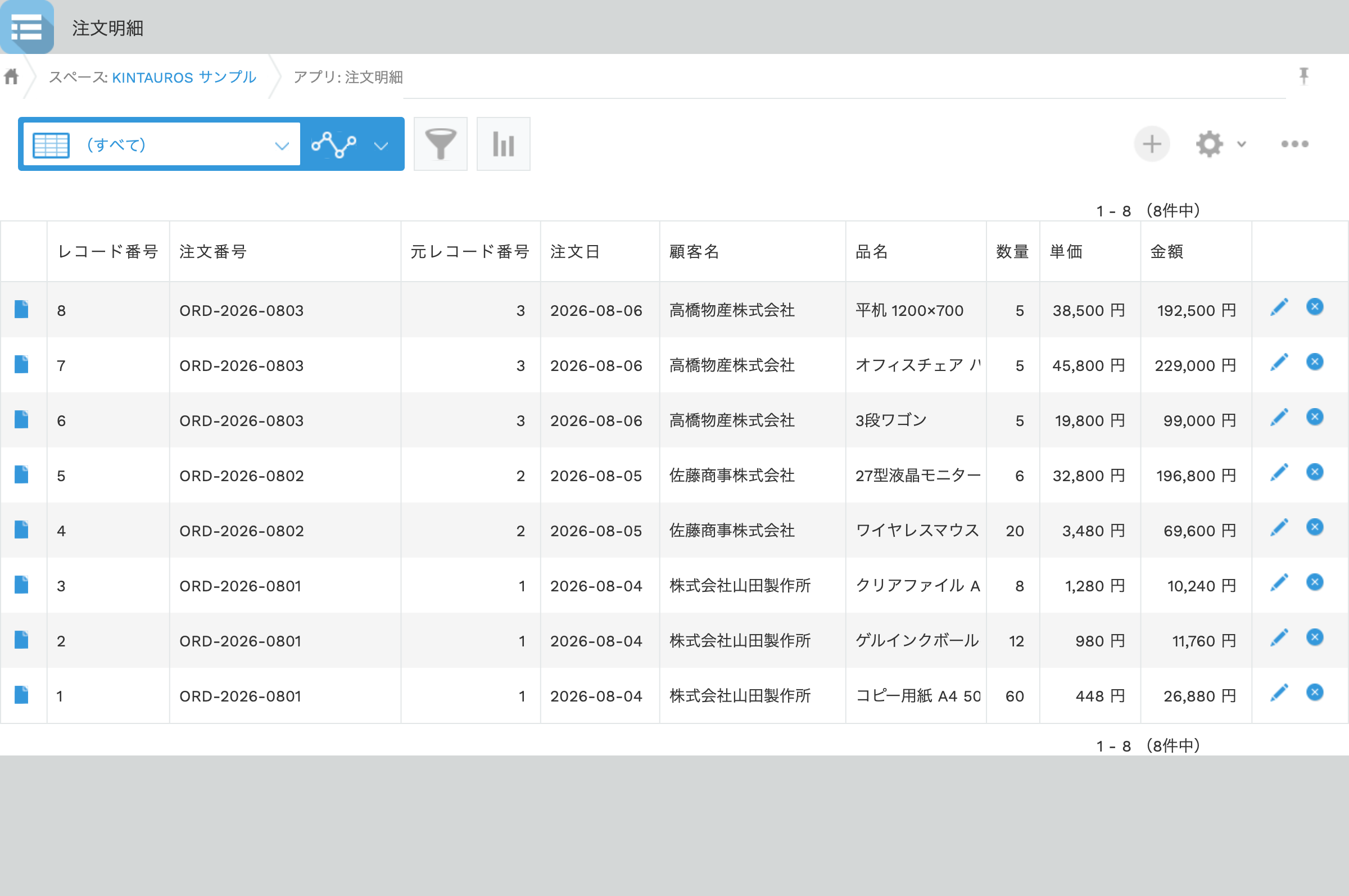Edit record 7 with pencil icon
Image resolution: width=1349 pixels, height=896 pixels.
click(1279, 361)
